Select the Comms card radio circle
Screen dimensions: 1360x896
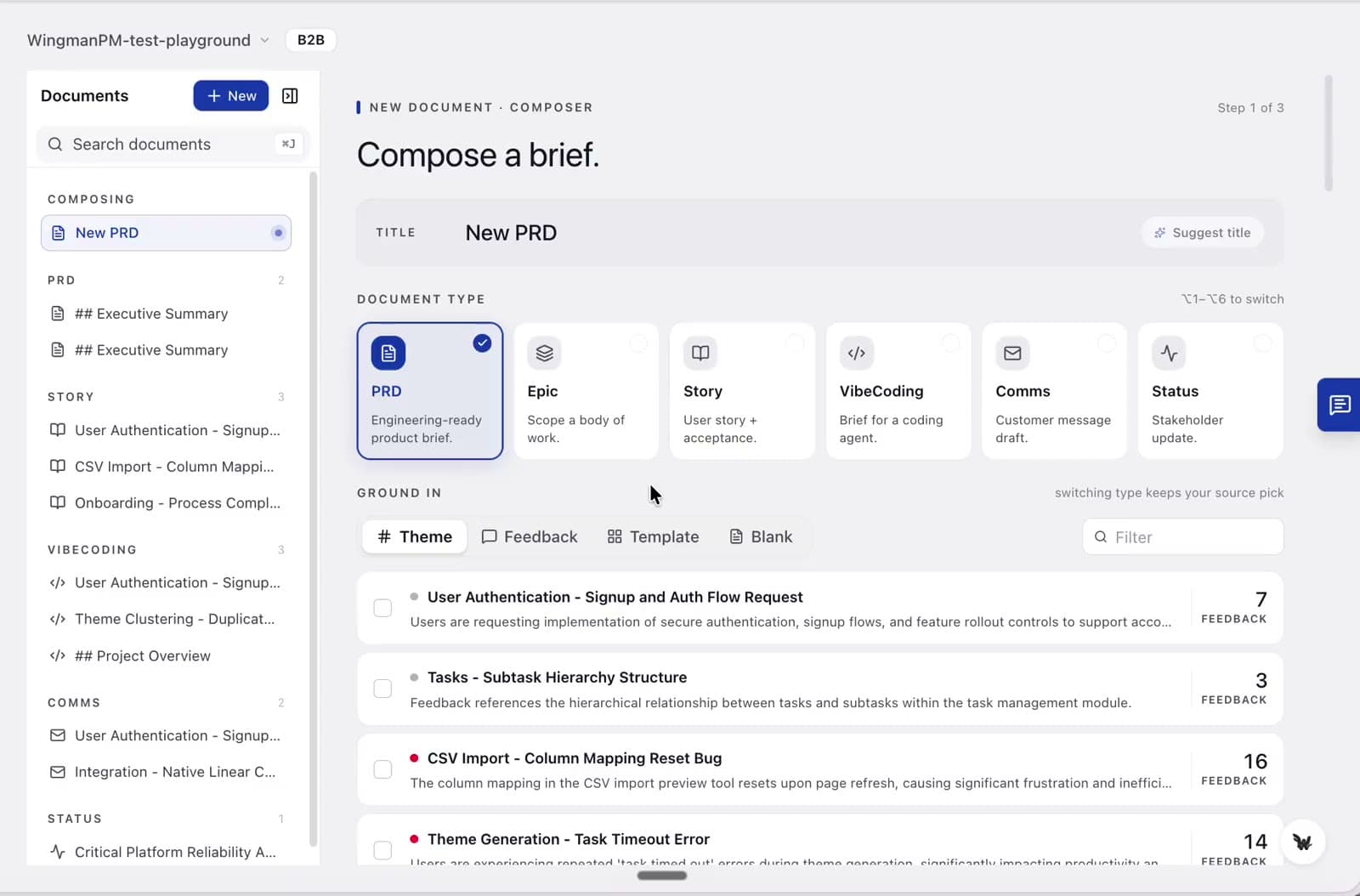pyautogui.click(x=1107, y=343)
